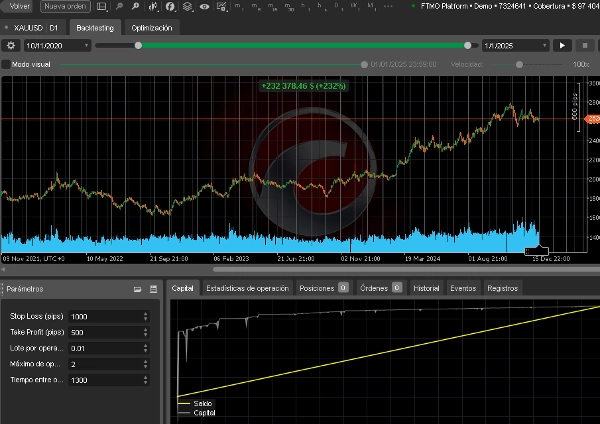Open backtesting settings gear icon
The height and width of the screenshot is (424, 600).
coord(11,45)
